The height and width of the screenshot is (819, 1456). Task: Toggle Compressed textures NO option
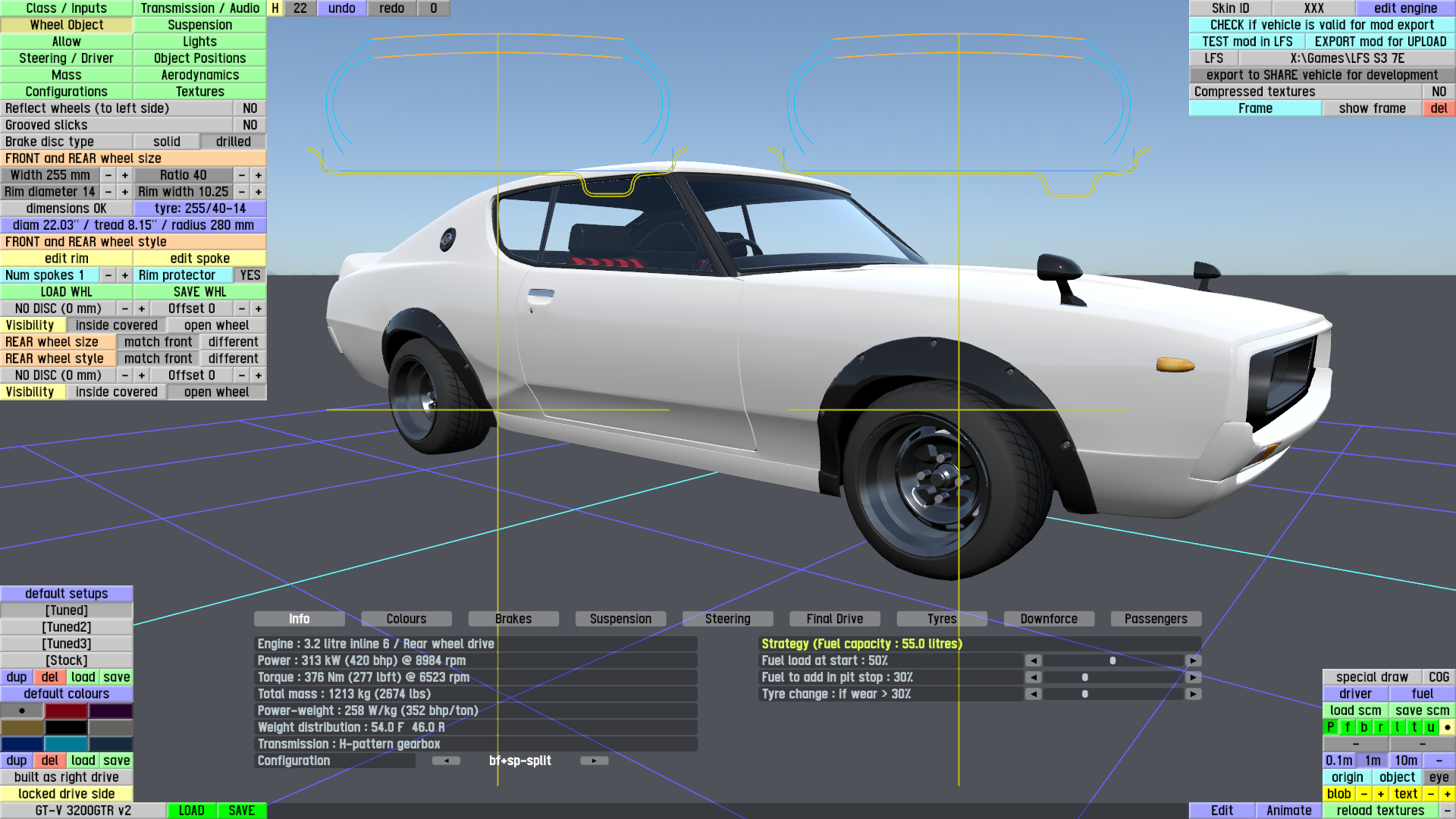(x=1439, y=92)
